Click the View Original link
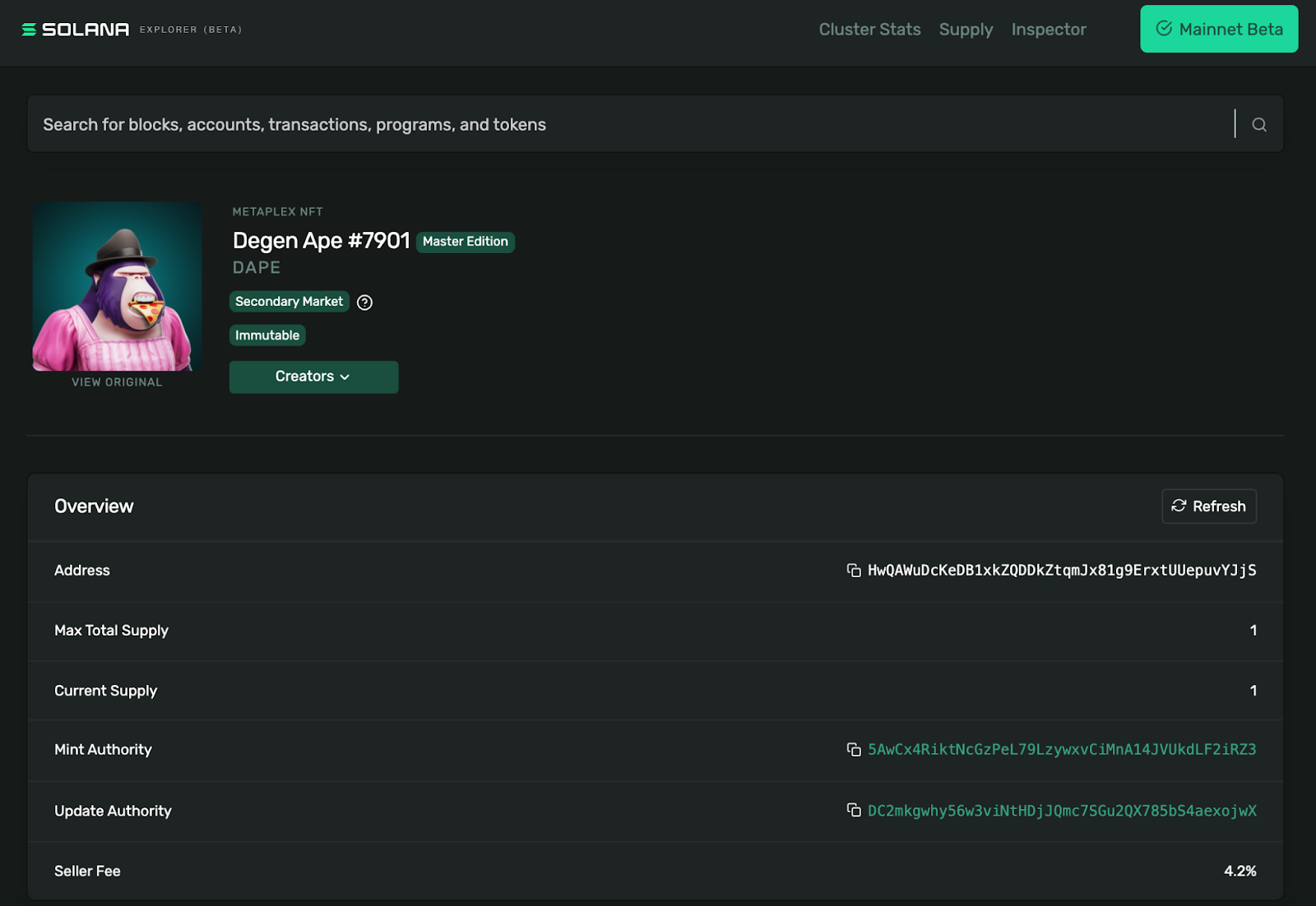Image resolution: width=1316 pixels, height=906 pixels. (117, 382)
